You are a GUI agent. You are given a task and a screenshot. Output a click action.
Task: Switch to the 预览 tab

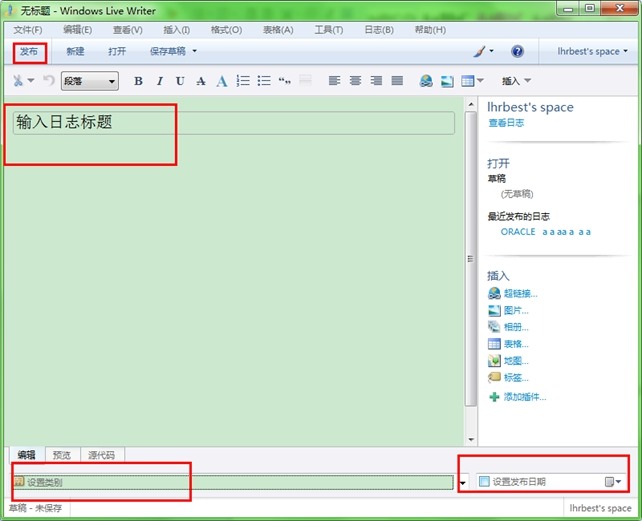point(62,455)
